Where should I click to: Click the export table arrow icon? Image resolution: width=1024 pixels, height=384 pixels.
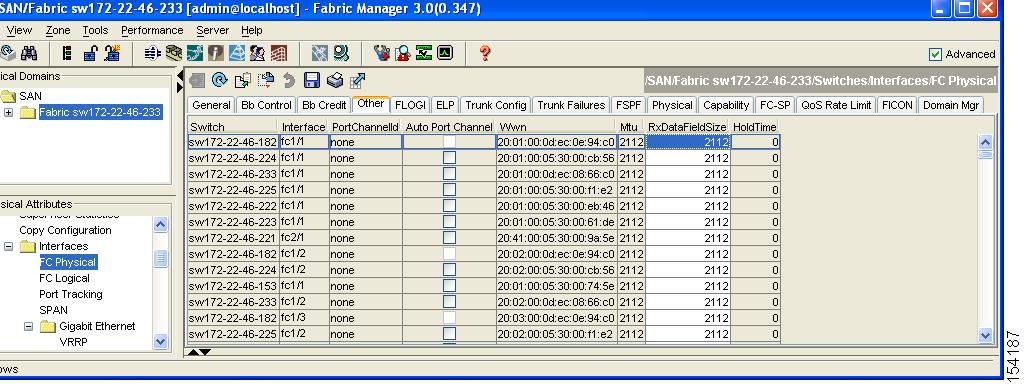coord(357,80)
